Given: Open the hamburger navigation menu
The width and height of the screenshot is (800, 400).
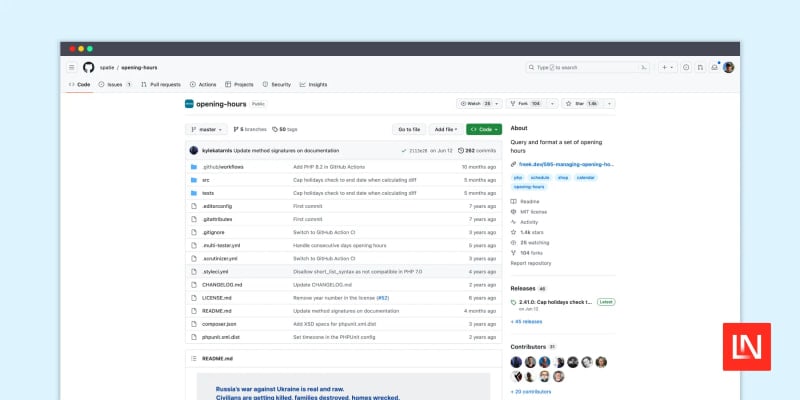Looking at the screenshot, I should [71, 67].
